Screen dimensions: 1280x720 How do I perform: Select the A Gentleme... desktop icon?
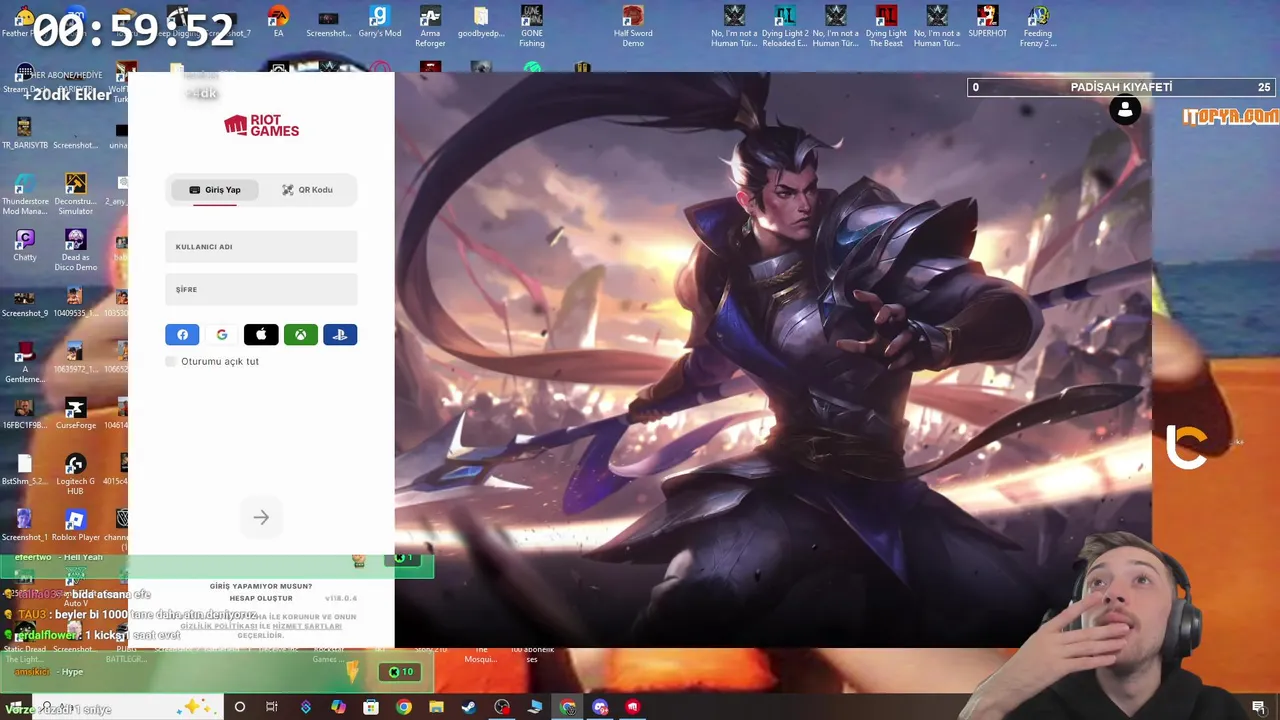25,363
